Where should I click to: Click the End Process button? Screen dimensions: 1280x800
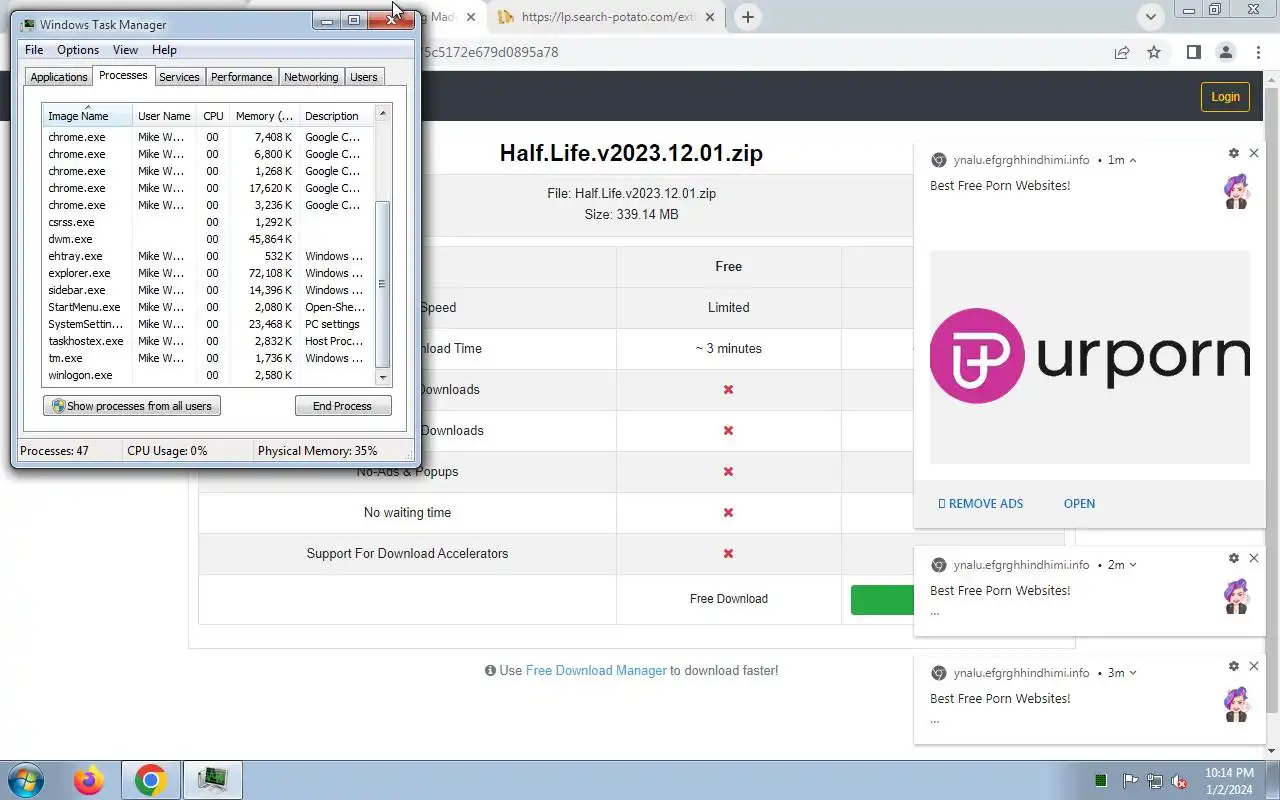pos(342,406)
